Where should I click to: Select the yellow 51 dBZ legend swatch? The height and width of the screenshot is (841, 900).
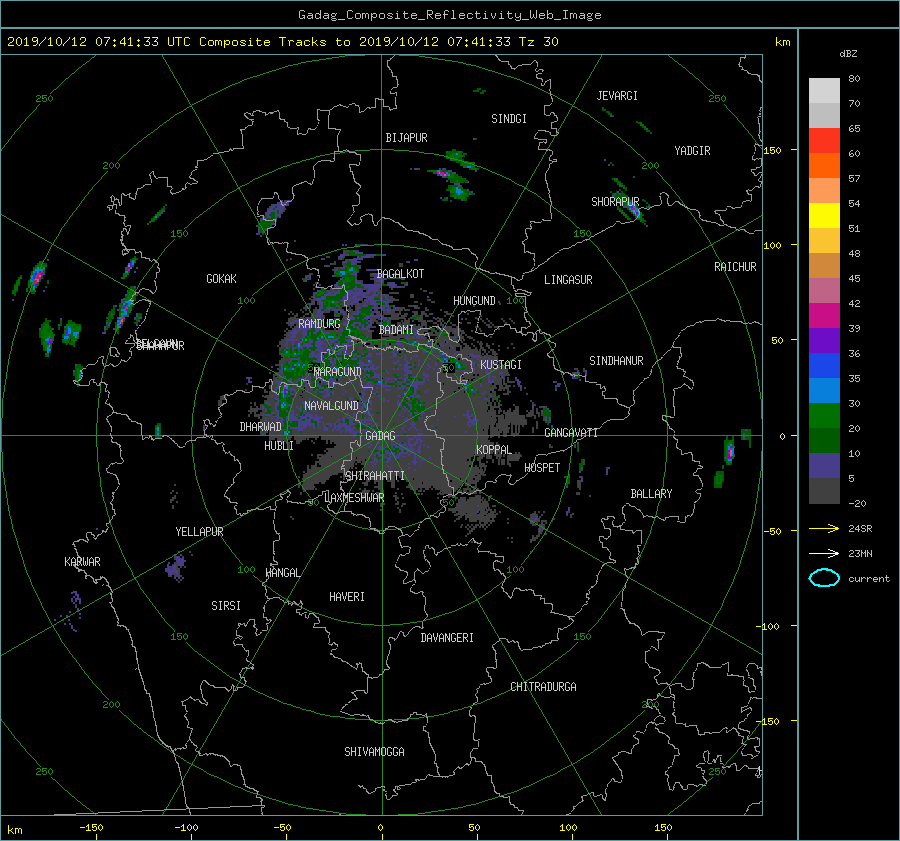824,216
